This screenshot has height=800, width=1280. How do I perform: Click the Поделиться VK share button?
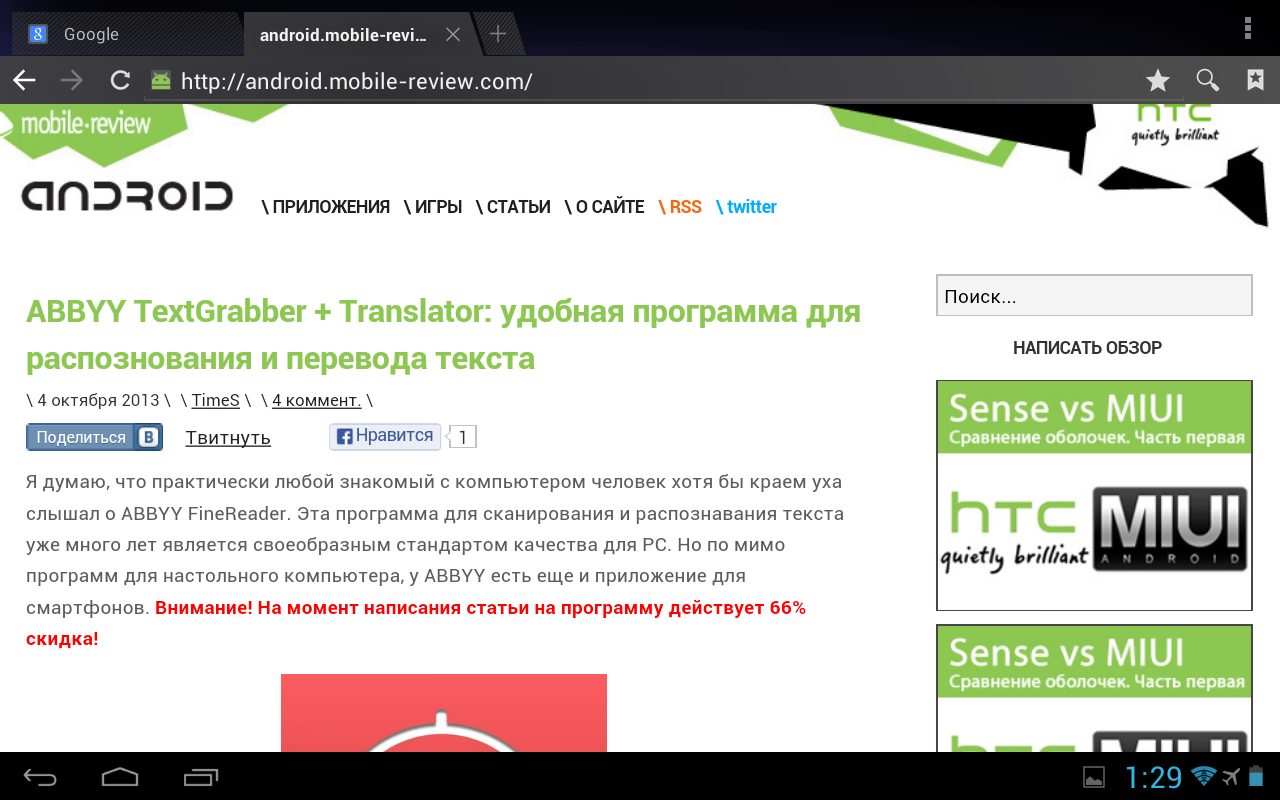pyautogui.click(x=94, y=437)
